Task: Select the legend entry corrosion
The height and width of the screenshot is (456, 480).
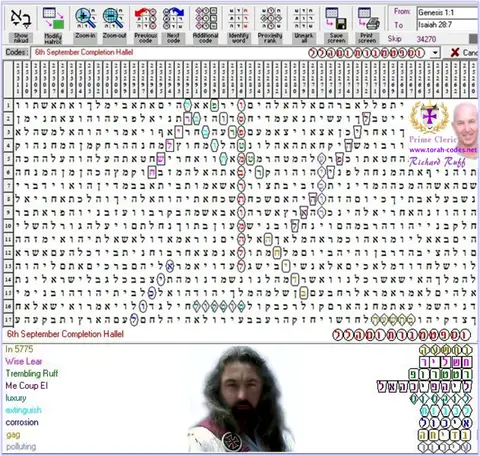Action: tap(22, 422)
